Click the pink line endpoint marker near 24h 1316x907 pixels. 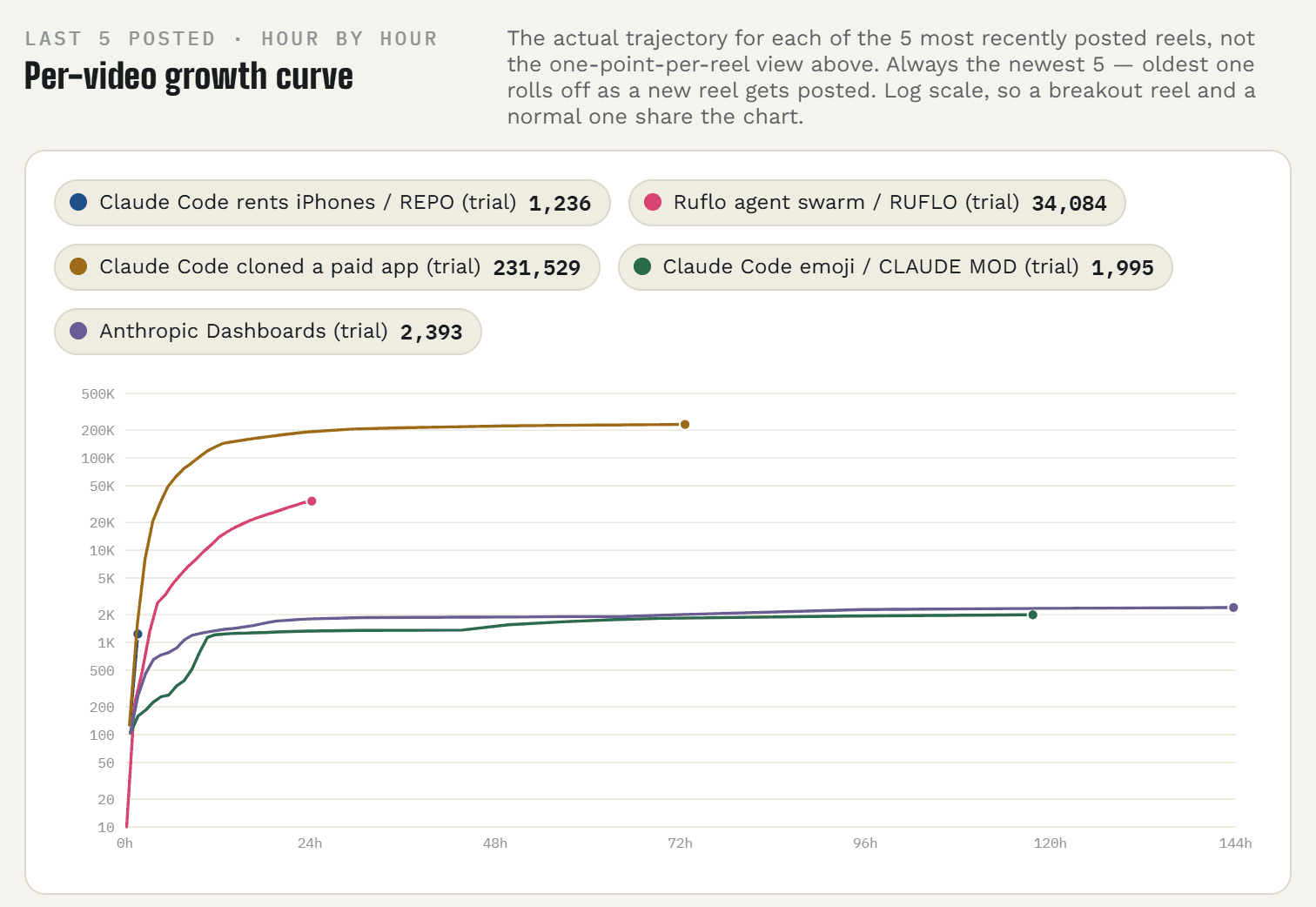(x=312, y=501)
